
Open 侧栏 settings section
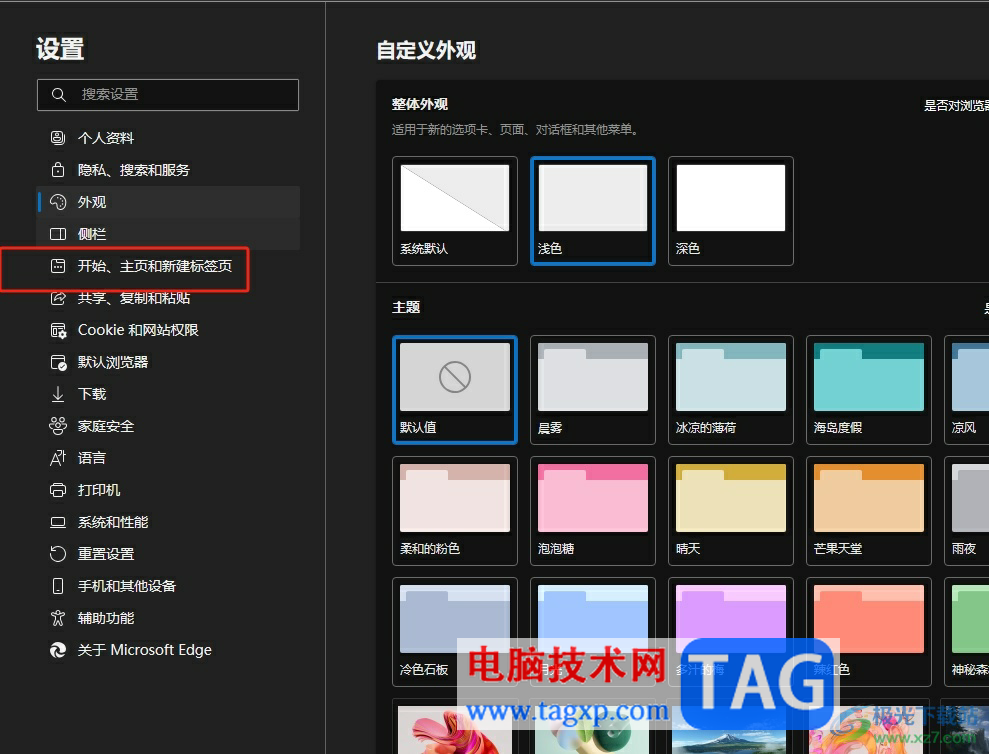[168, 234]
